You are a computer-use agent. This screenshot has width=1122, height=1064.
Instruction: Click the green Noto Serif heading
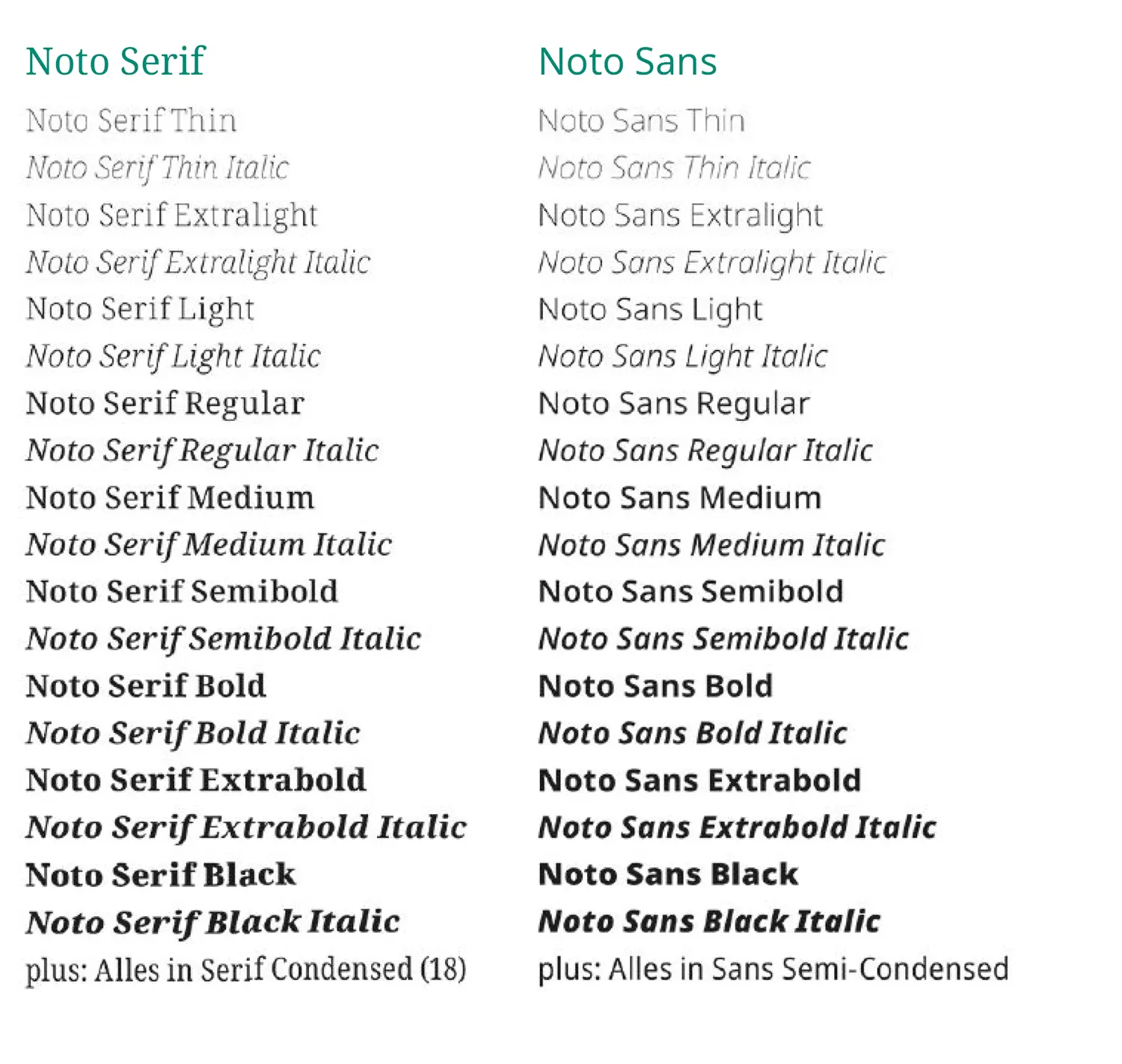point(115,61)
